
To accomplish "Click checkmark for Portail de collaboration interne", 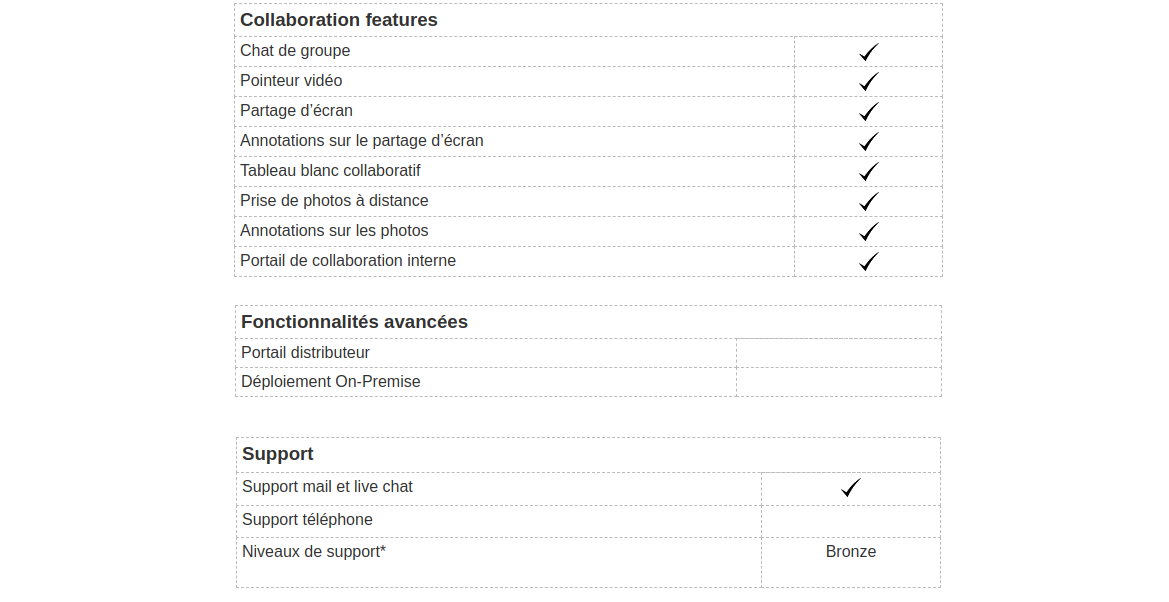I will [869, 261].
